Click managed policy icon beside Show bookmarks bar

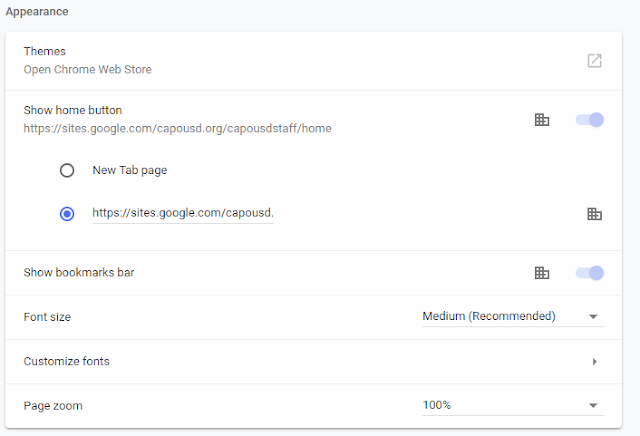click(x=542, y=273)
